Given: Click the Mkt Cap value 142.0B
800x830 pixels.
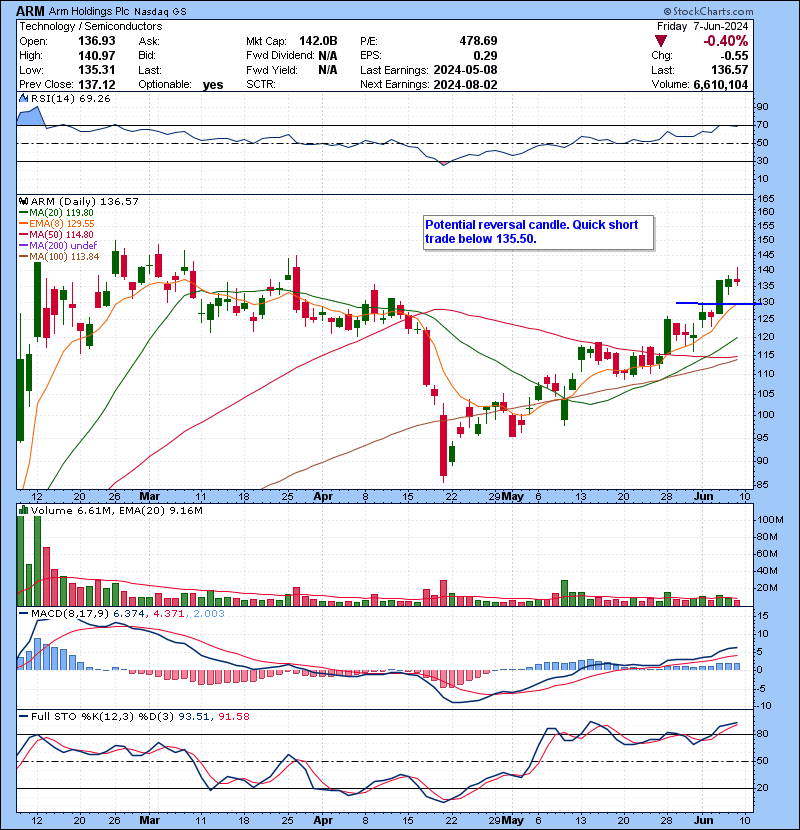Looking at the screenshot, I should click(x=318, y=41).
